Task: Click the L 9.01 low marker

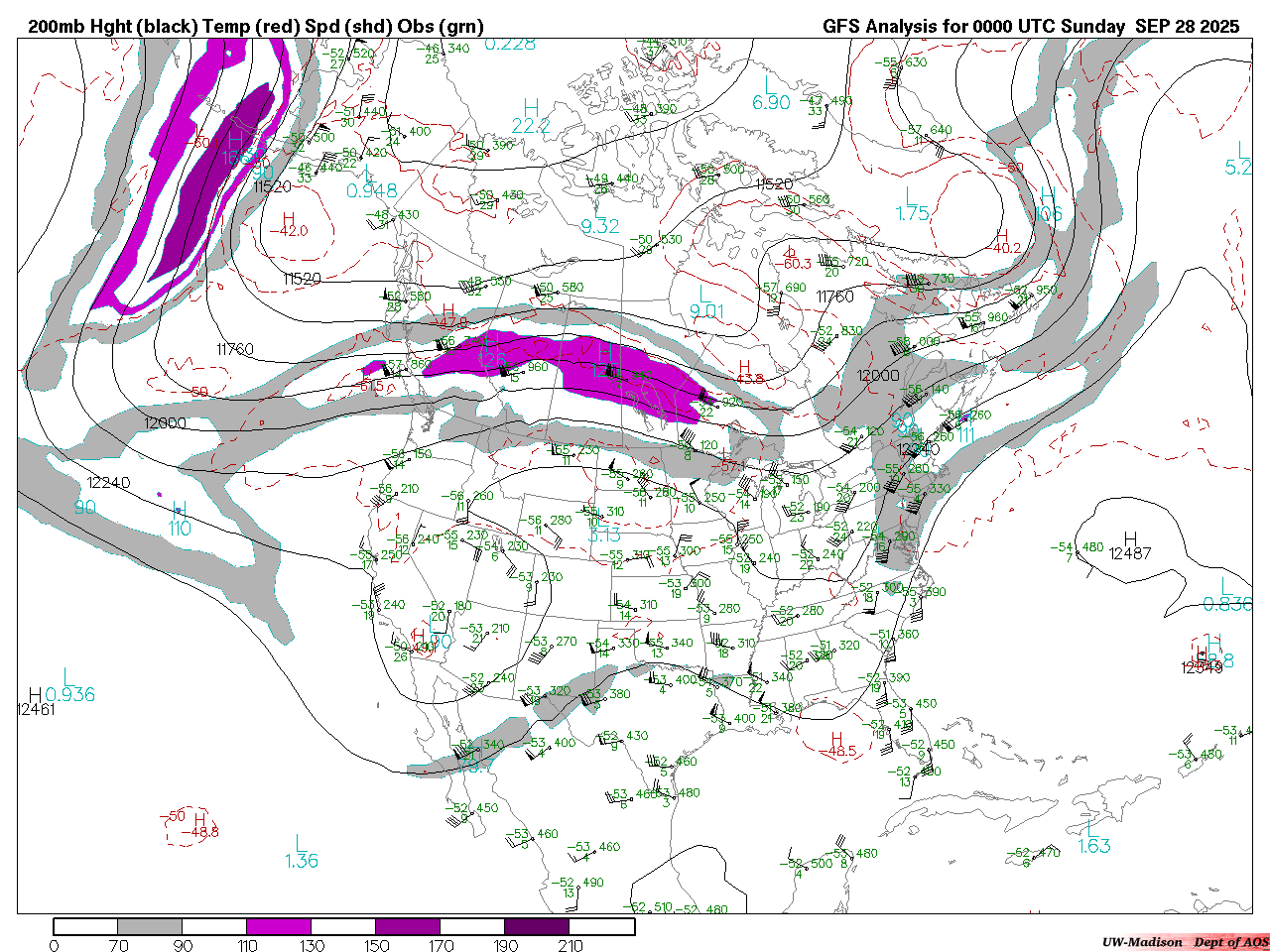Action: (x=706, y=302)
